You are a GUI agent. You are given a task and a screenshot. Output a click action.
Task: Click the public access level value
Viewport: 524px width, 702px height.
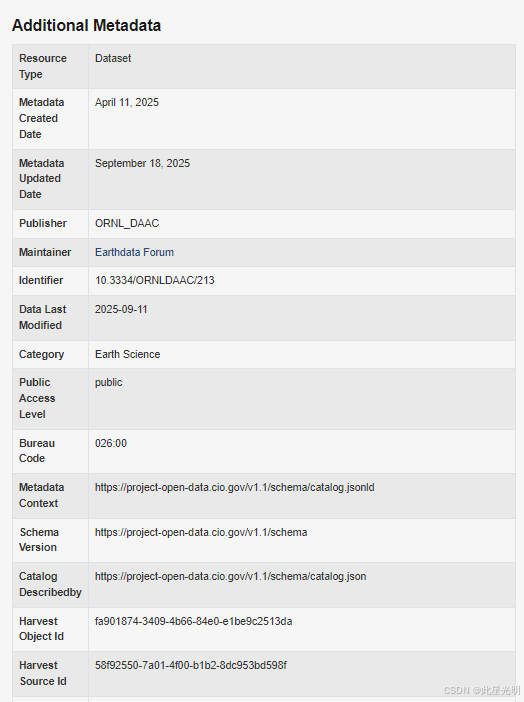108,382
